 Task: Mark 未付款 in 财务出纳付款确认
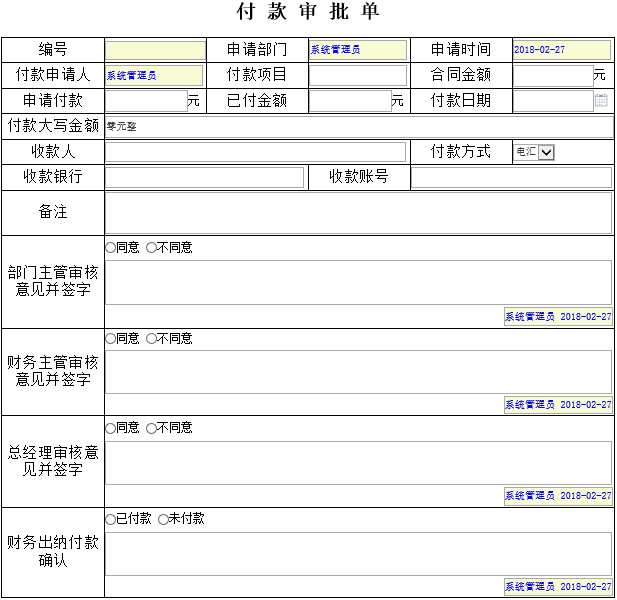pos(164,519)
